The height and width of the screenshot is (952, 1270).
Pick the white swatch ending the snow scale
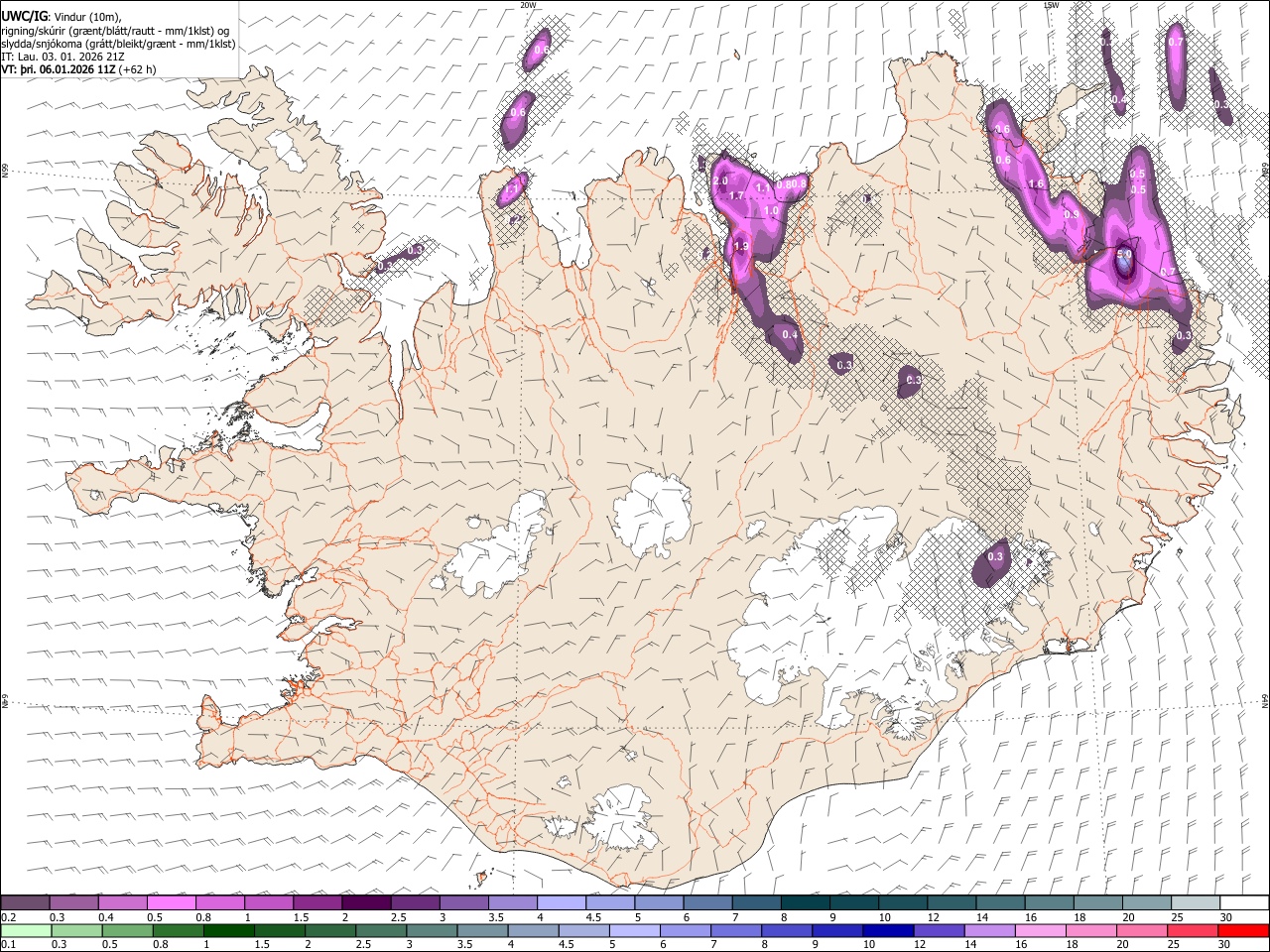[1243, 903]
